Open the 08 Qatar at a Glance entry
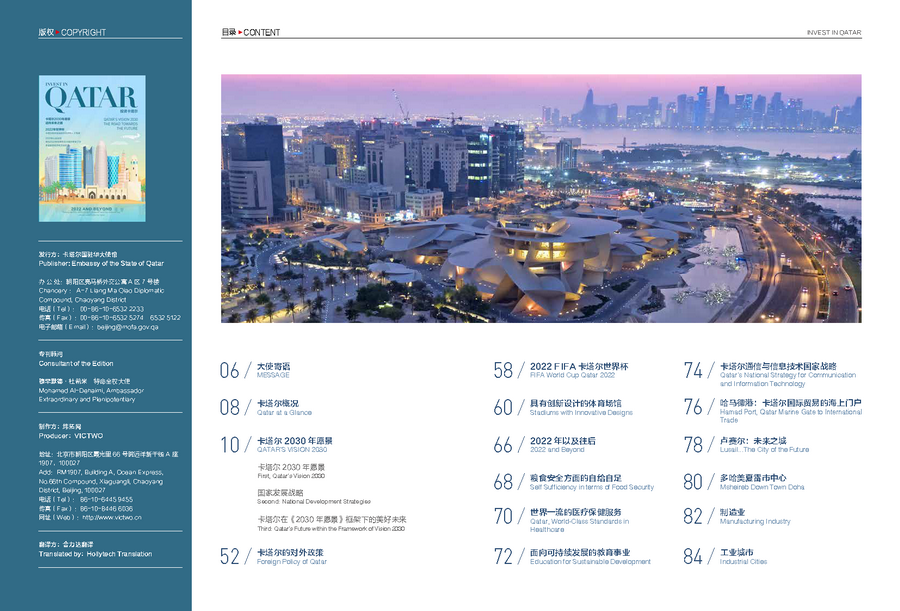 tap(266, 408)
